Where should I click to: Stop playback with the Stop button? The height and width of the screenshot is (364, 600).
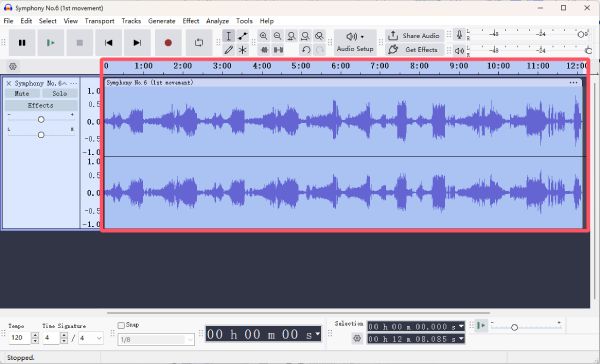pyautogui.click(x=80, y=42)
